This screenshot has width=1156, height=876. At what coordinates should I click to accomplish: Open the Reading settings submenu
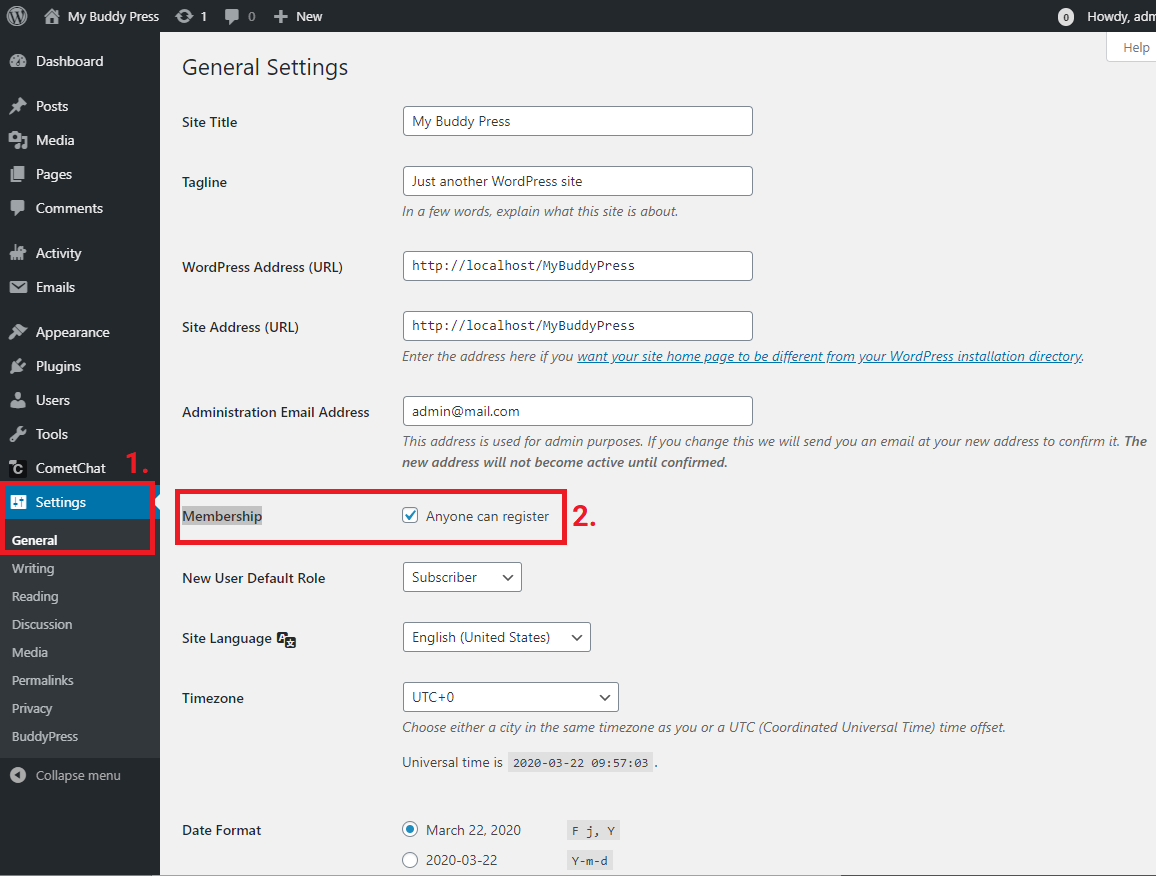pyautogui.click(x=35, y=597)
